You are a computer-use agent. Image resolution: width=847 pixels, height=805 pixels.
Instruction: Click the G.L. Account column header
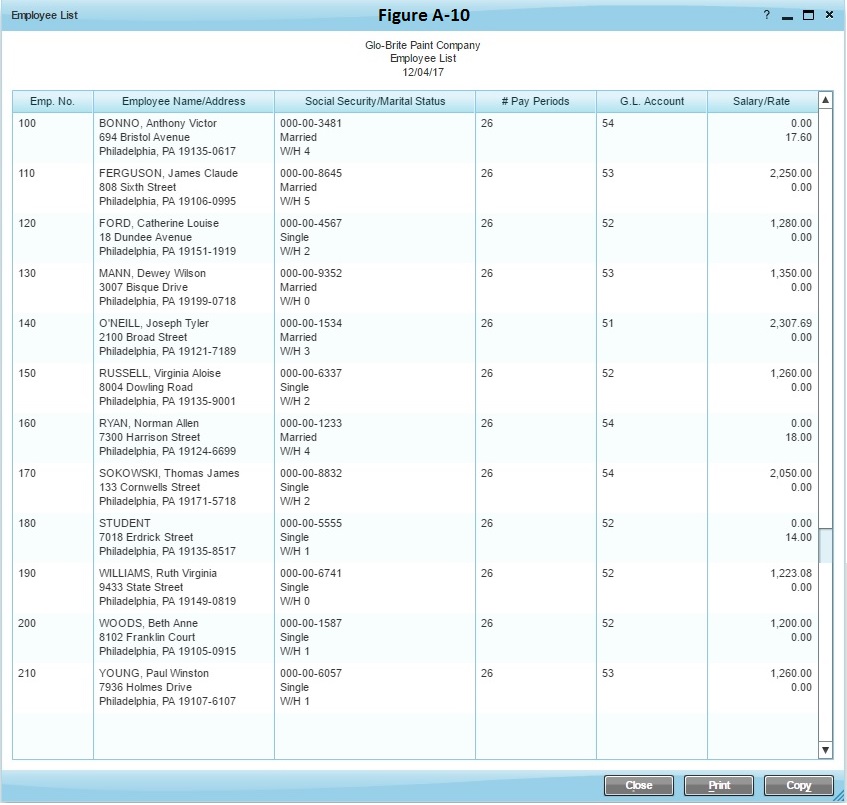tap(651, 101)
